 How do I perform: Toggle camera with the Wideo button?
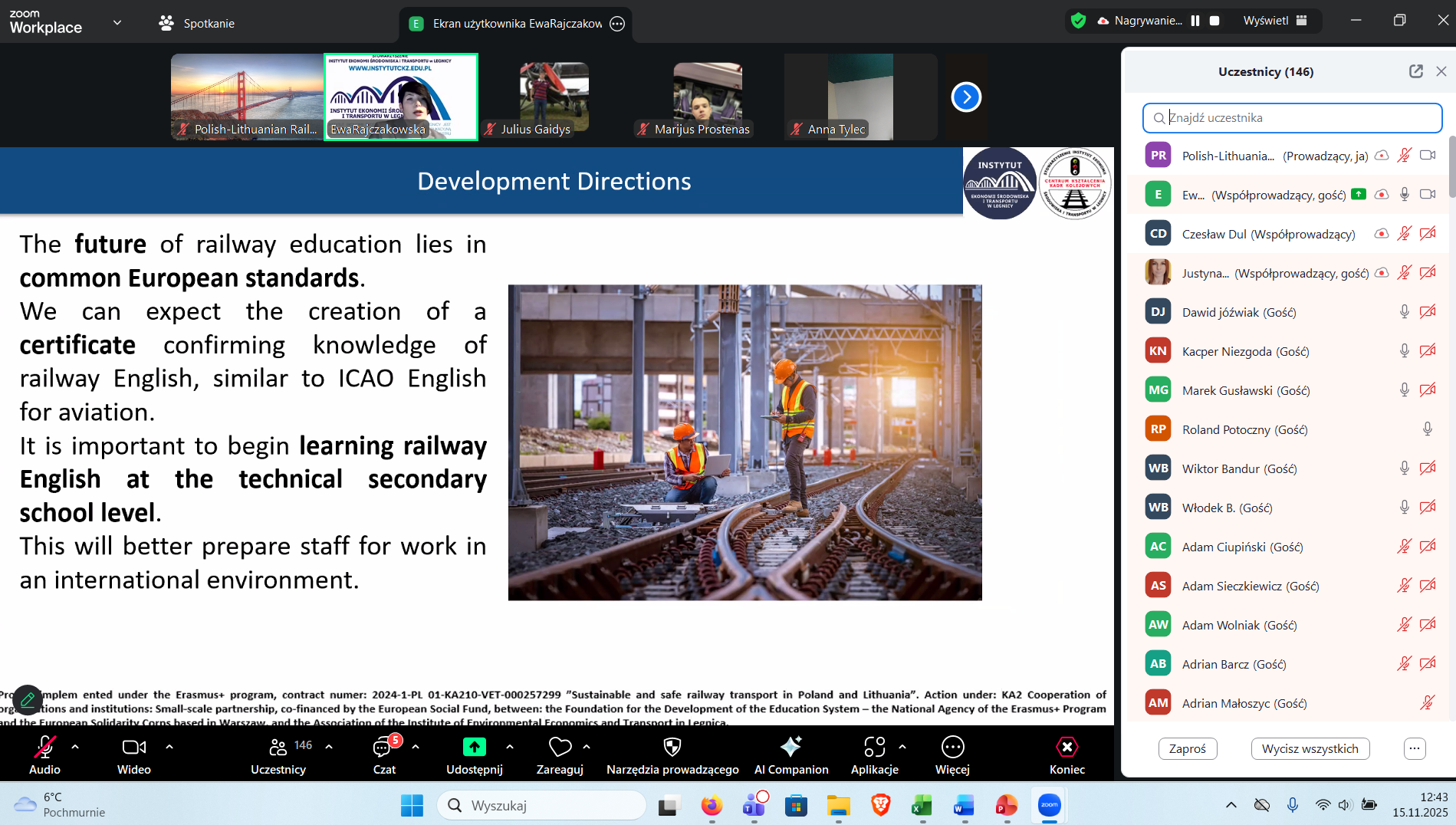tap(133, 748)
